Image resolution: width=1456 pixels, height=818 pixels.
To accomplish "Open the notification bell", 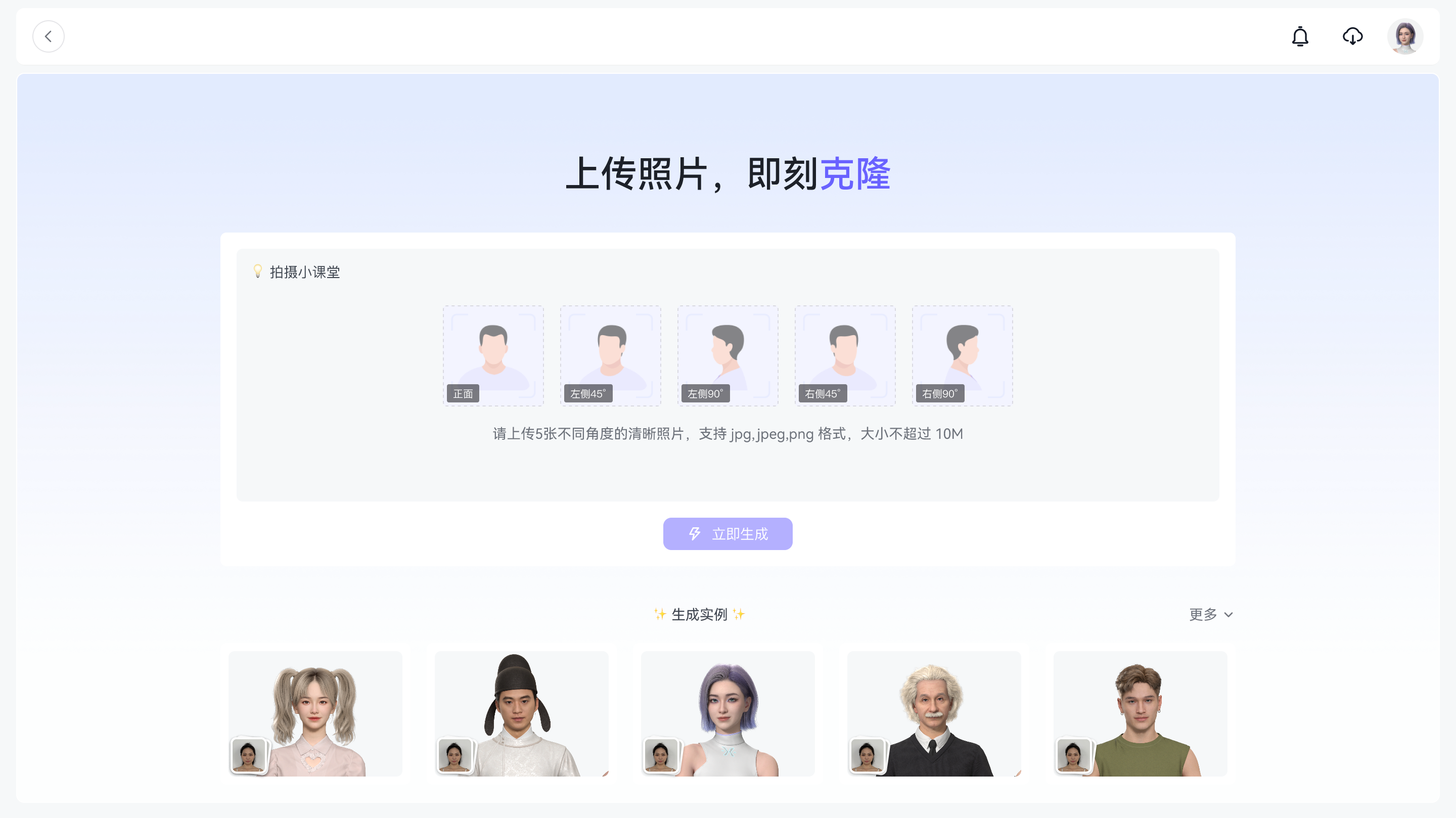I will (1300, 37).
